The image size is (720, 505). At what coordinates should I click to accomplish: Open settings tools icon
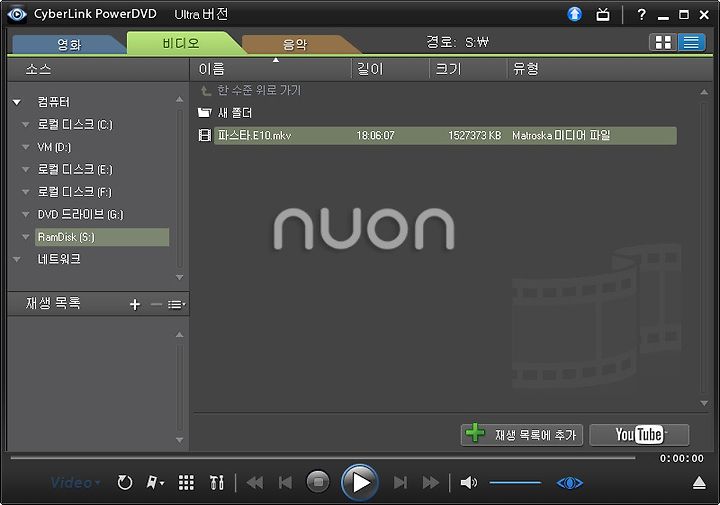[x=216, y=483]
